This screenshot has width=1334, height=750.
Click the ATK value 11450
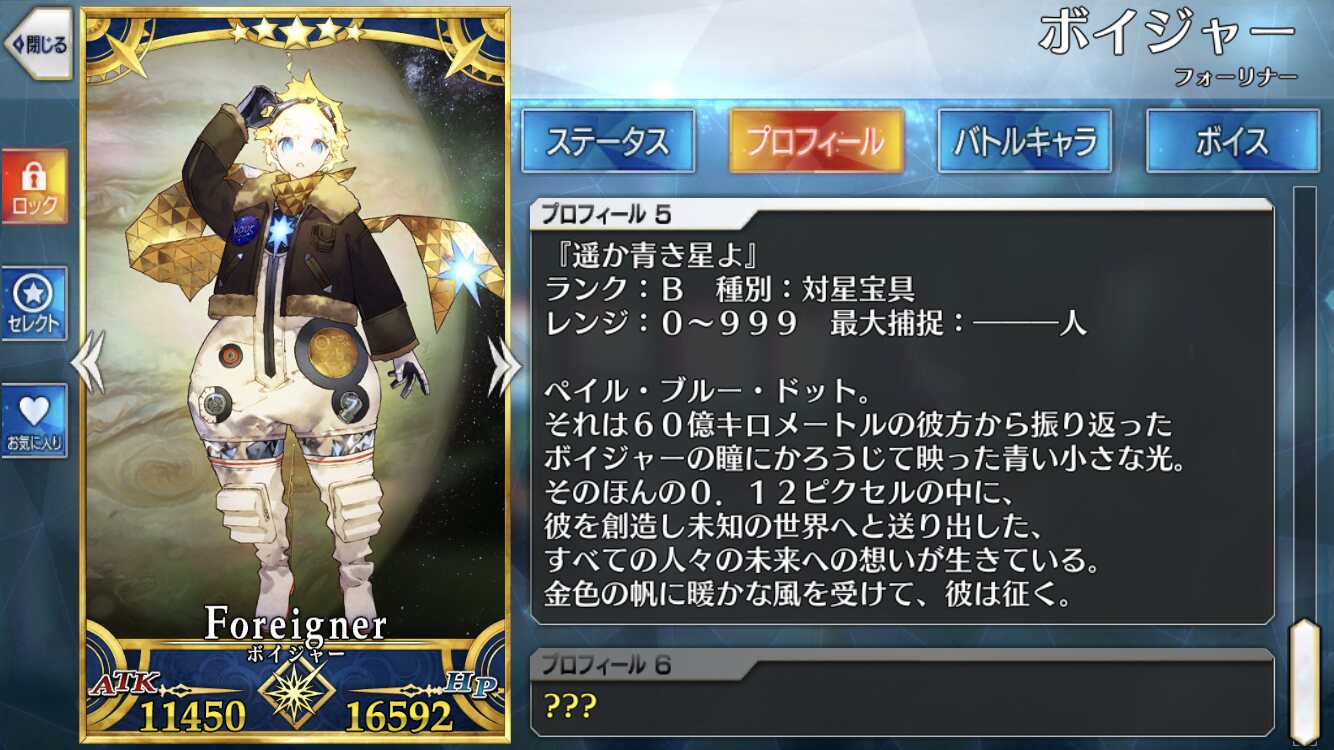(x=192, y=715)
